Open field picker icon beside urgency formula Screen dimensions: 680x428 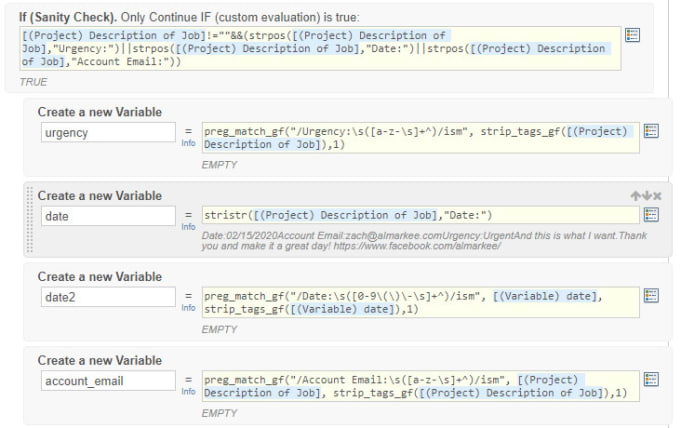[x=651, y=131]
